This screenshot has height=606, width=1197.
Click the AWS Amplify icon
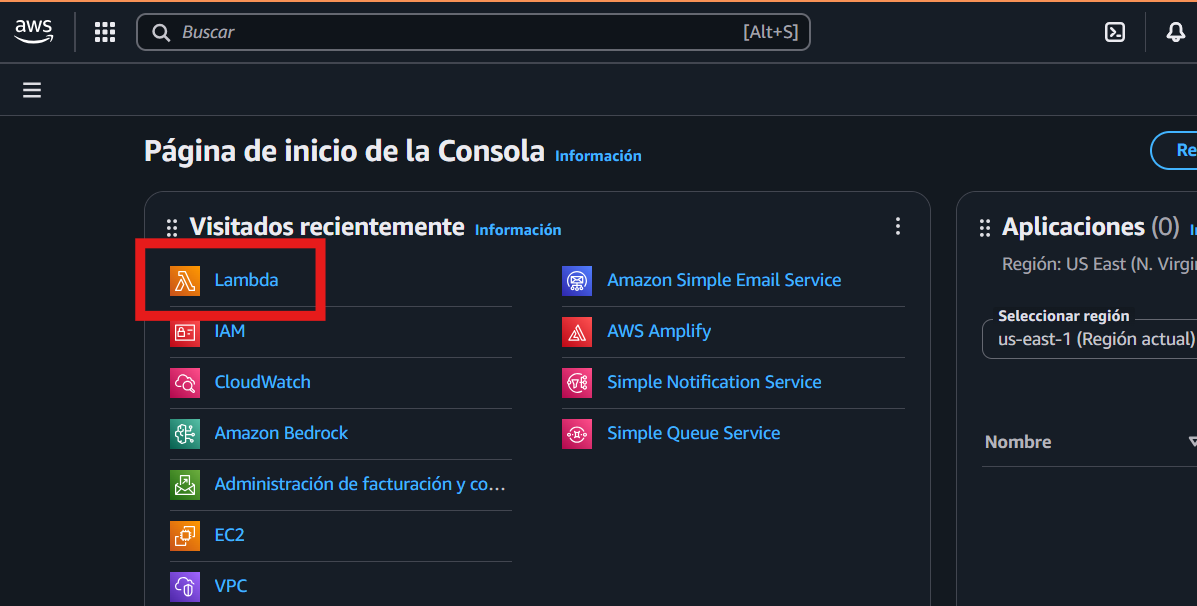click(577, 331)
